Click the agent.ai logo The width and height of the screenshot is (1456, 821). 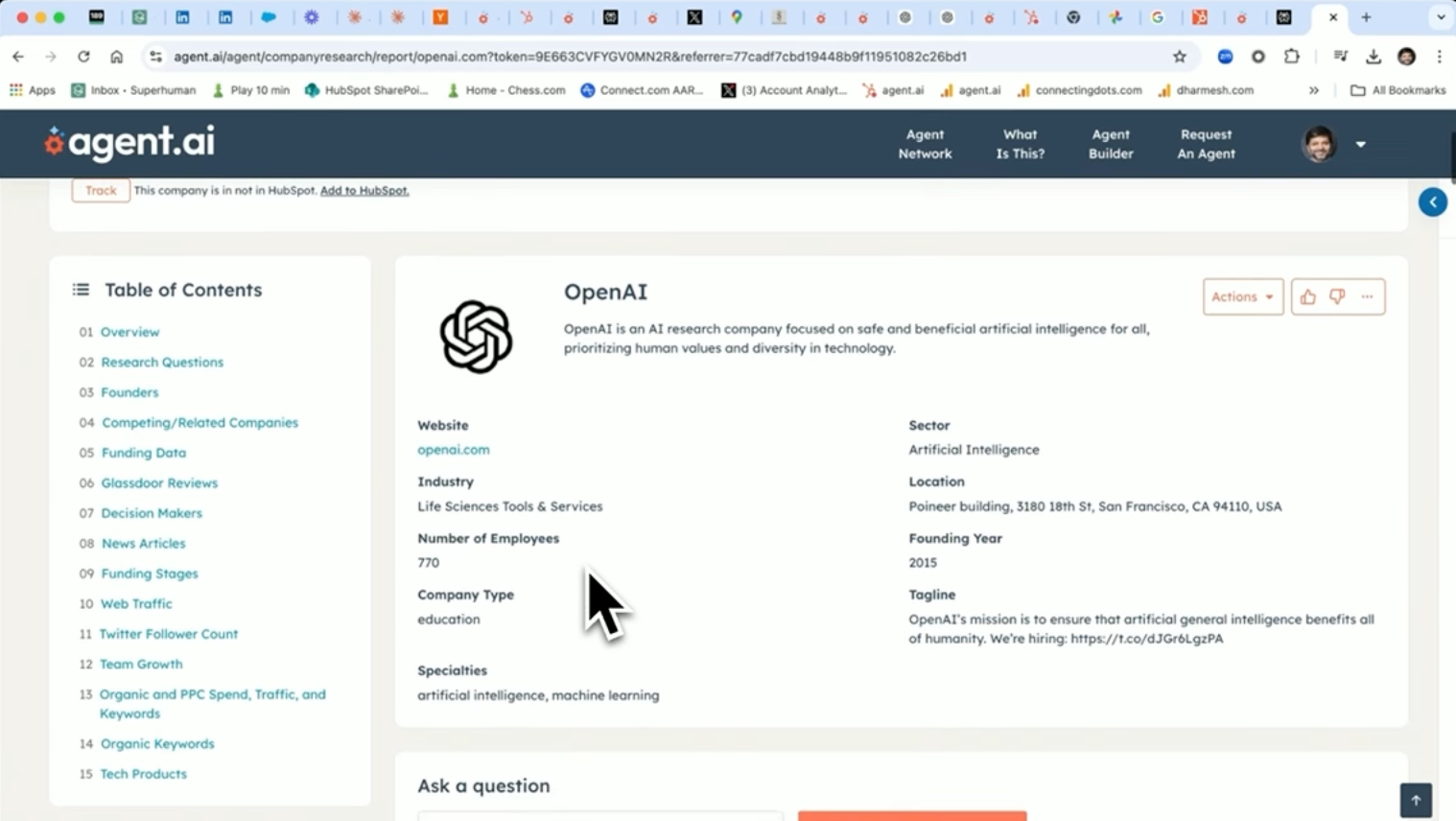[x=129, y=143]
